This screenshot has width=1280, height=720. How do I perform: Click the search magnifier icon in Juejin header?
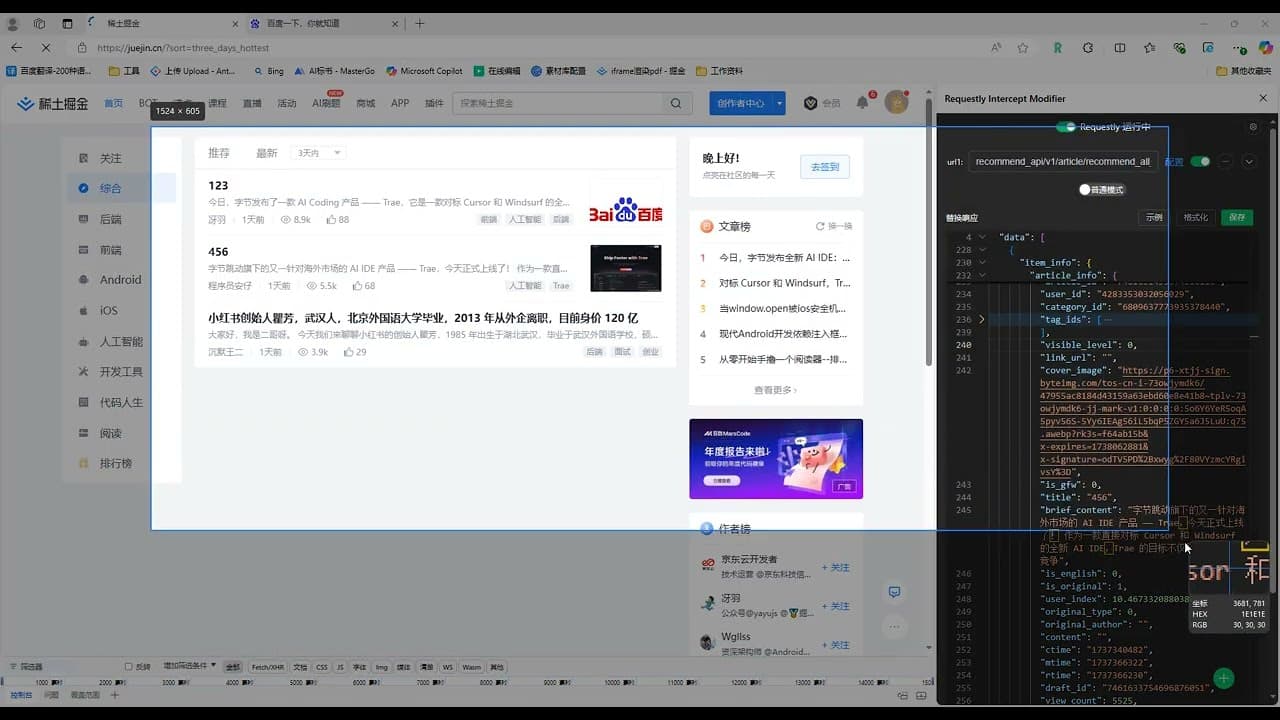(676, 103)
